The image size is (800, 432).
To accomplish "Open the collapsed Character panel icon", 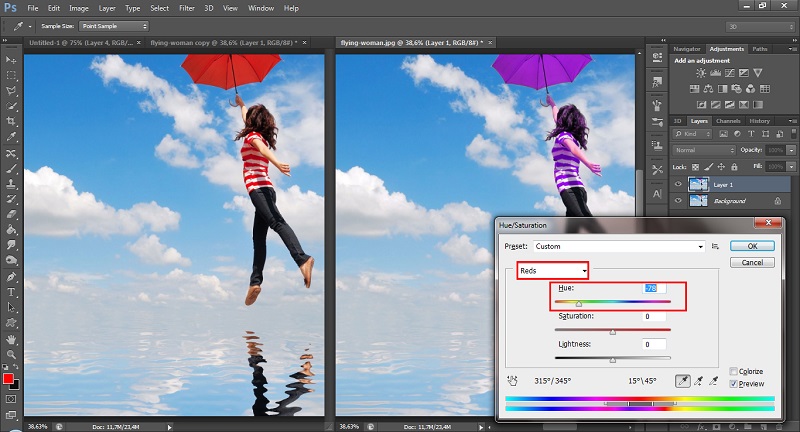I will pos(657,194).
